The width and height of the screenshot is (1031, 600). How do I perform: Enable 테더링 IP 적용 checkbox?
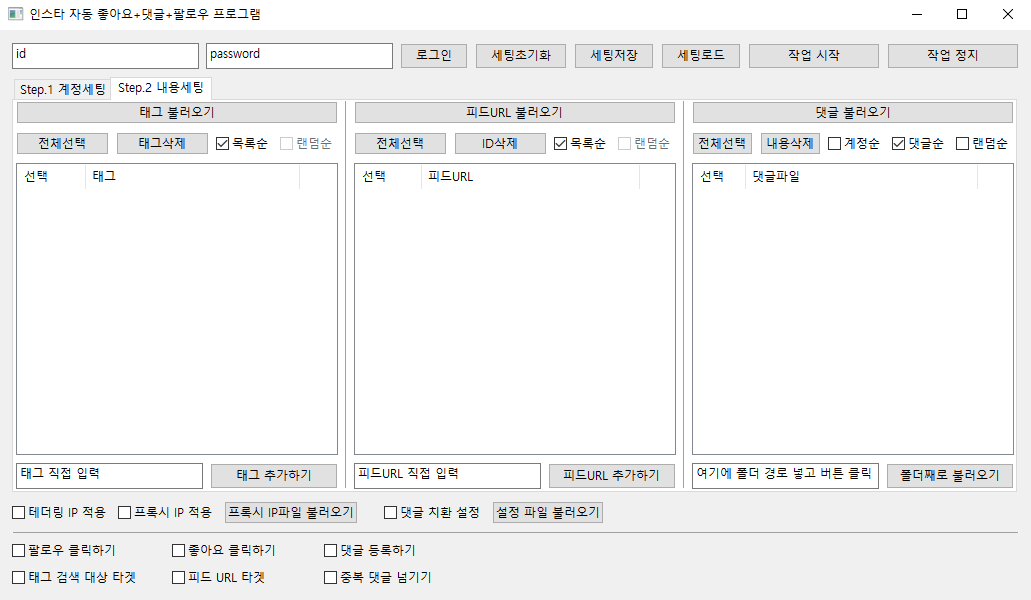coord(19,513)
